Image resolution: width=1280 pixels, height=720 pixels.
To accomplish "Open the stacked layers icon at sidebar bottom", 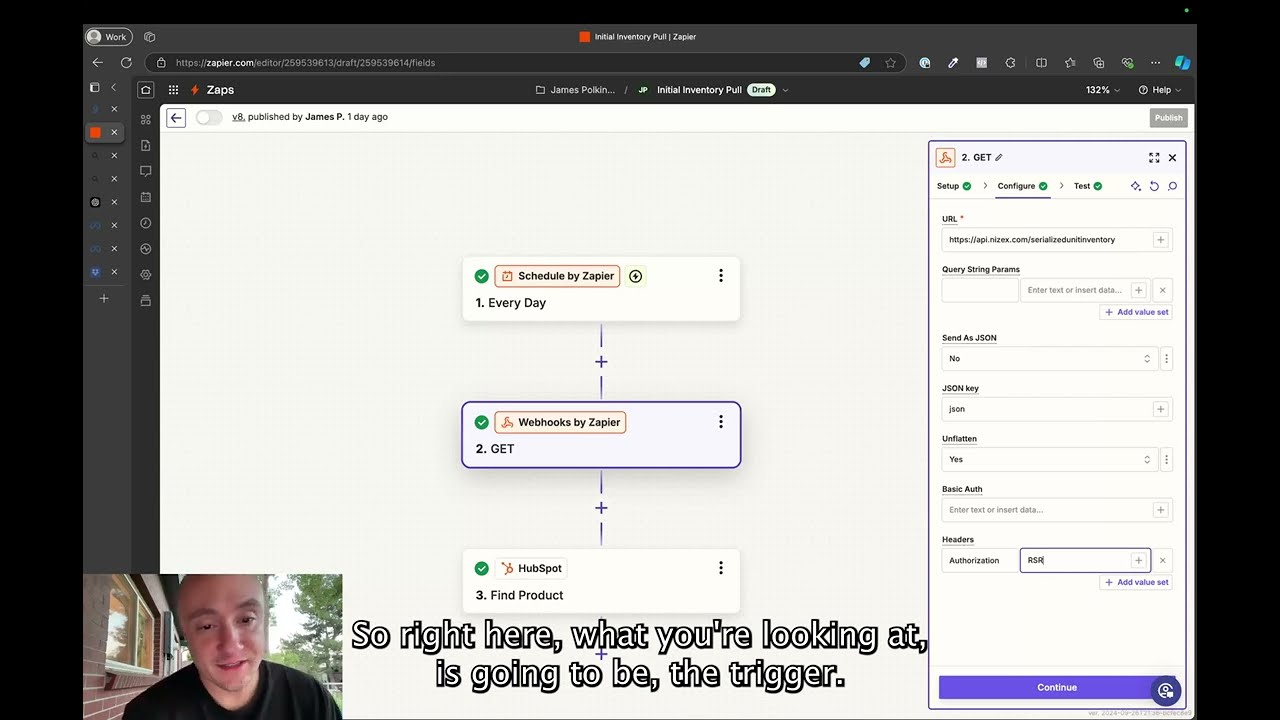I will coord(146,300).
